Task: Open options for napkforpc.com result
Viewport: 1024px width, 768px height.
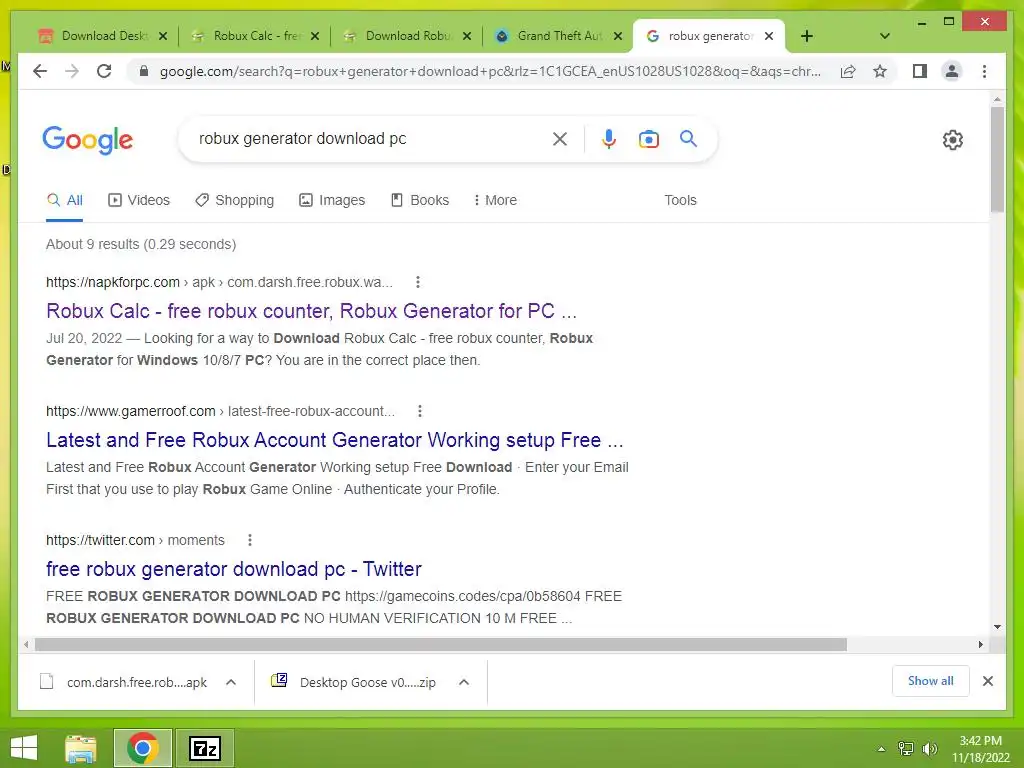Action: pos(418,282)
